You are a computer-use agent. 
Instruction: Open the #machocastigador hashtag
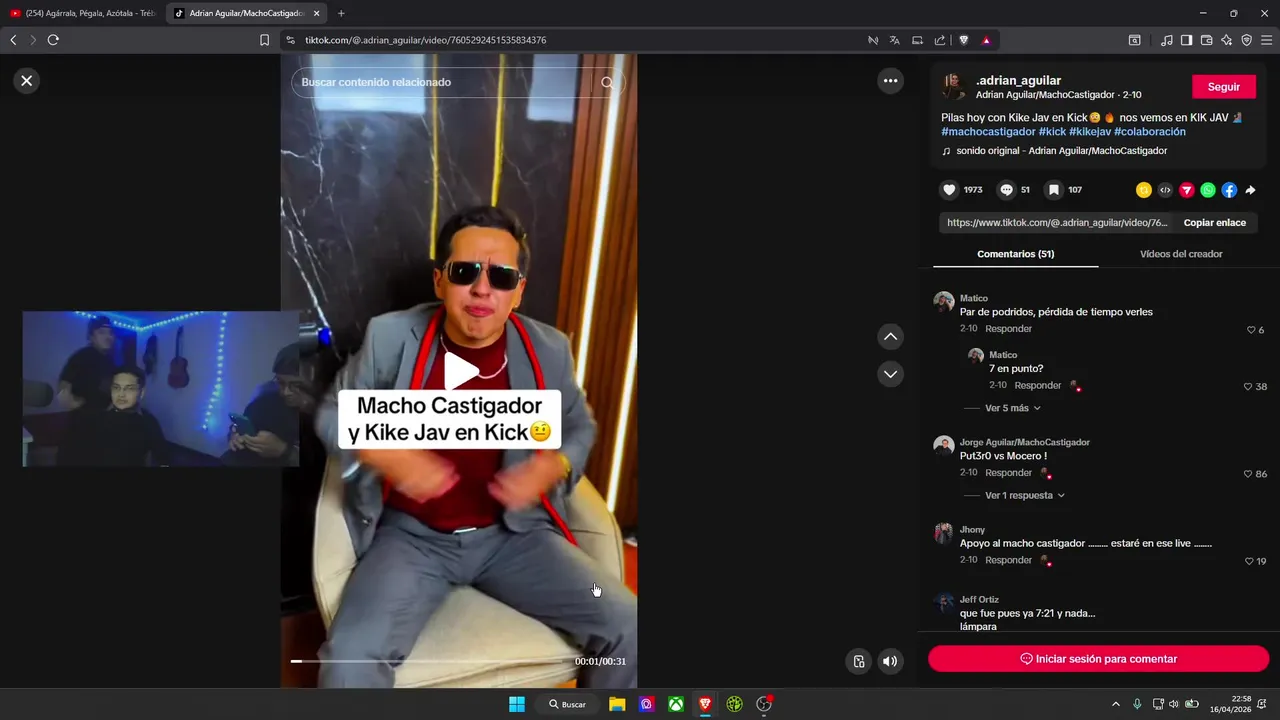(988, 132)
